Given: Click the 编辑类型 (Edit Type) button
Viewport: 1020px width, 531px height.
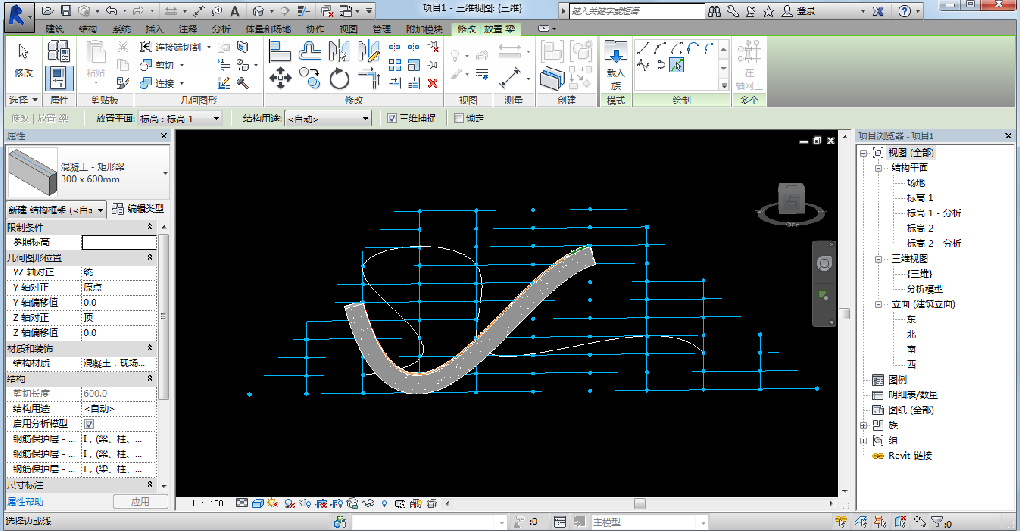Looking at the screenshot, I should (138, 209).
